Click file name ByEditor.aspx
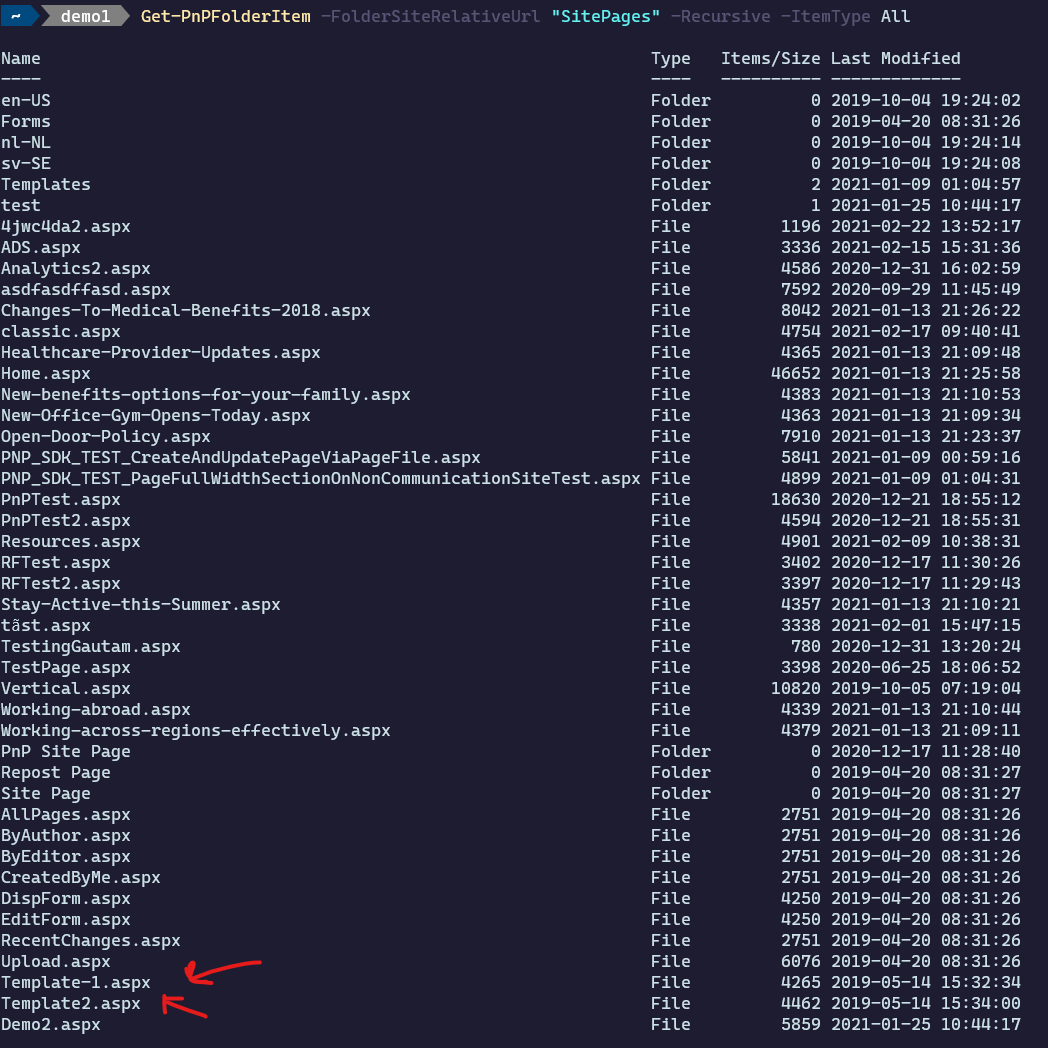This screenshot has height=1048, width=1048. point(66,857)
